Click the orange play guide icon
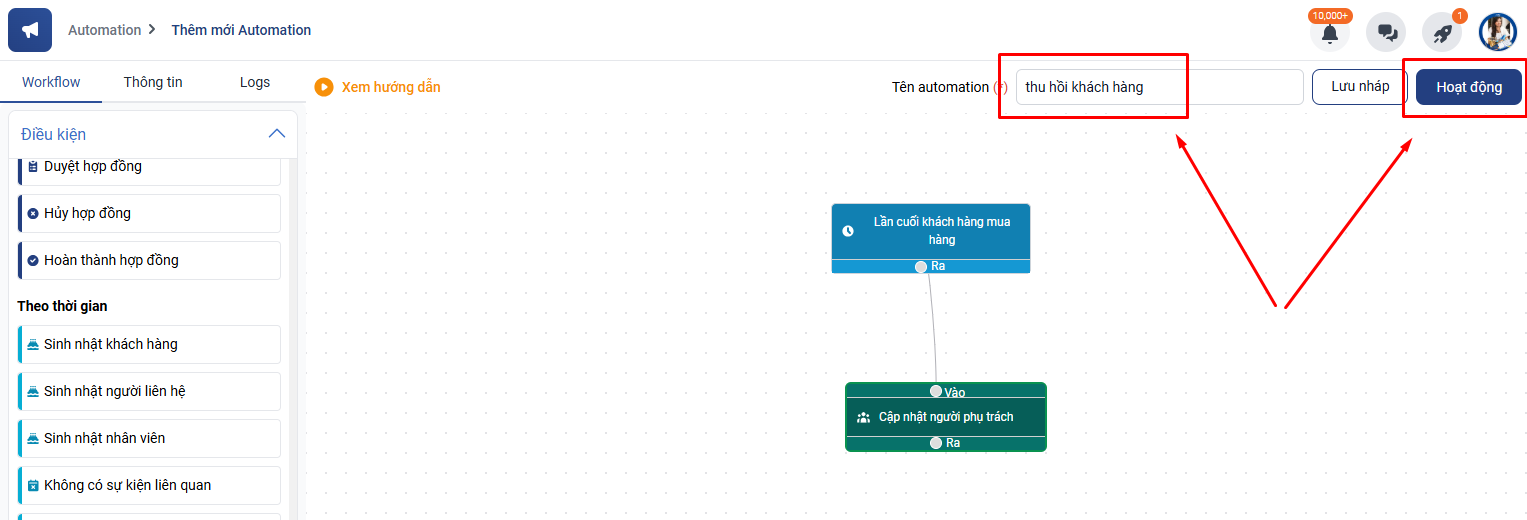Image resolution: width=1527 pixels, height=520 pixels. [324, 87]
